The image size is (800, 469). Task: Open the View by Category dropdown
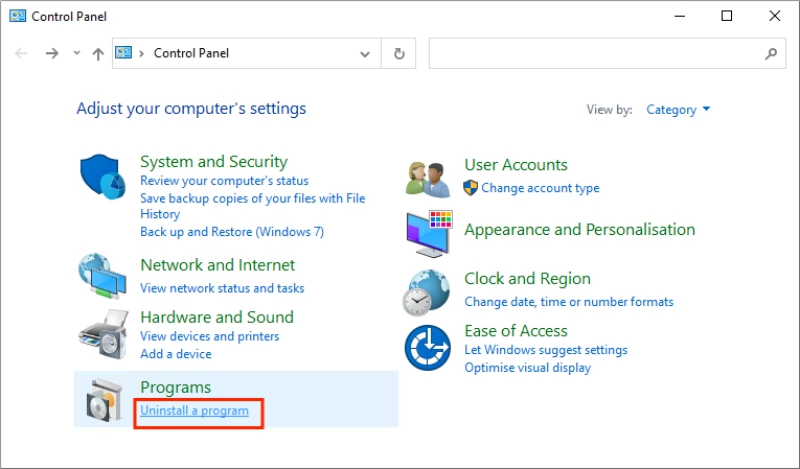click(678, 110)
